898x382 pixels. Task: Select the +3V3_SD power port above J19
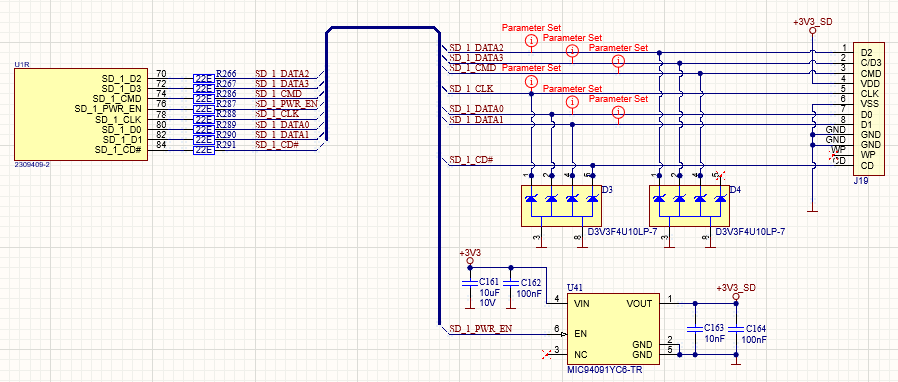click(x=813, y=26)
